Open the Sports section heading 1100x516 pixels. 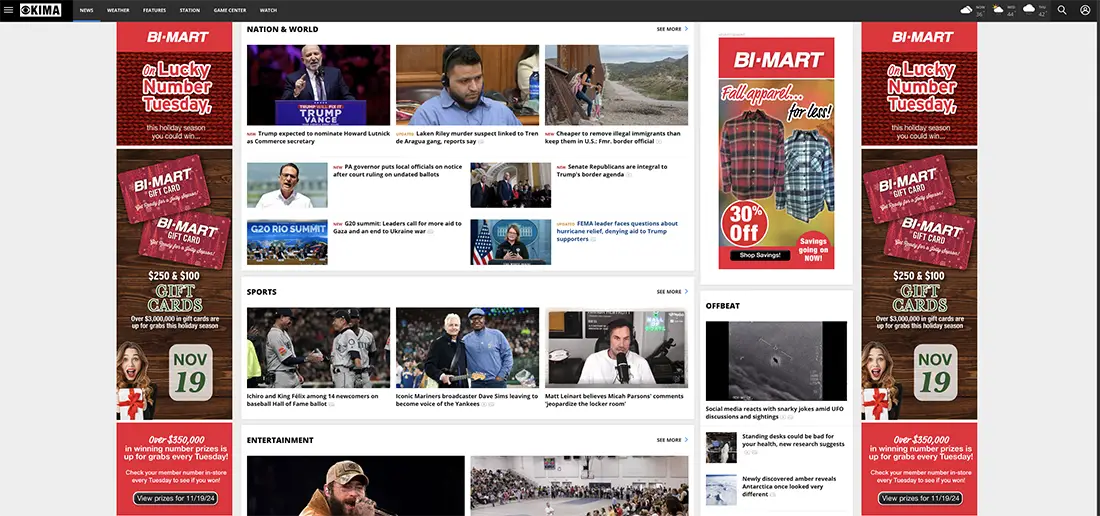(x=262, y=292)
